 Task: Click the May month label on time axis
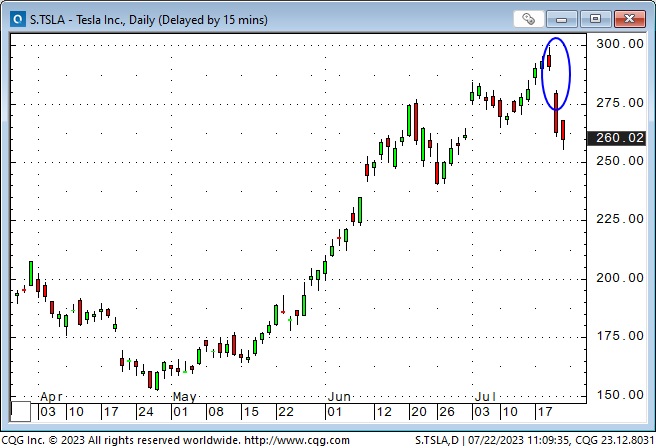coord(184,396)
